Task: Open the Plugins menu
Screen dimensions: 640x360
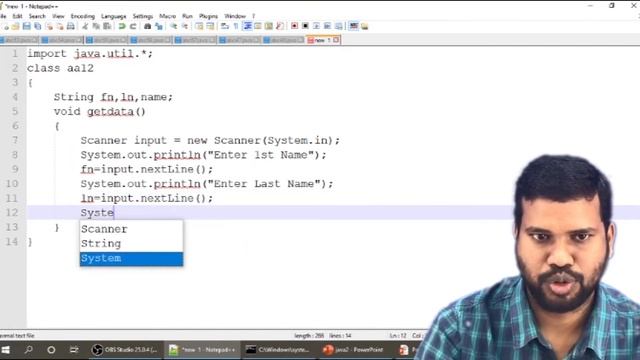Action: click(x=208, y=16)
